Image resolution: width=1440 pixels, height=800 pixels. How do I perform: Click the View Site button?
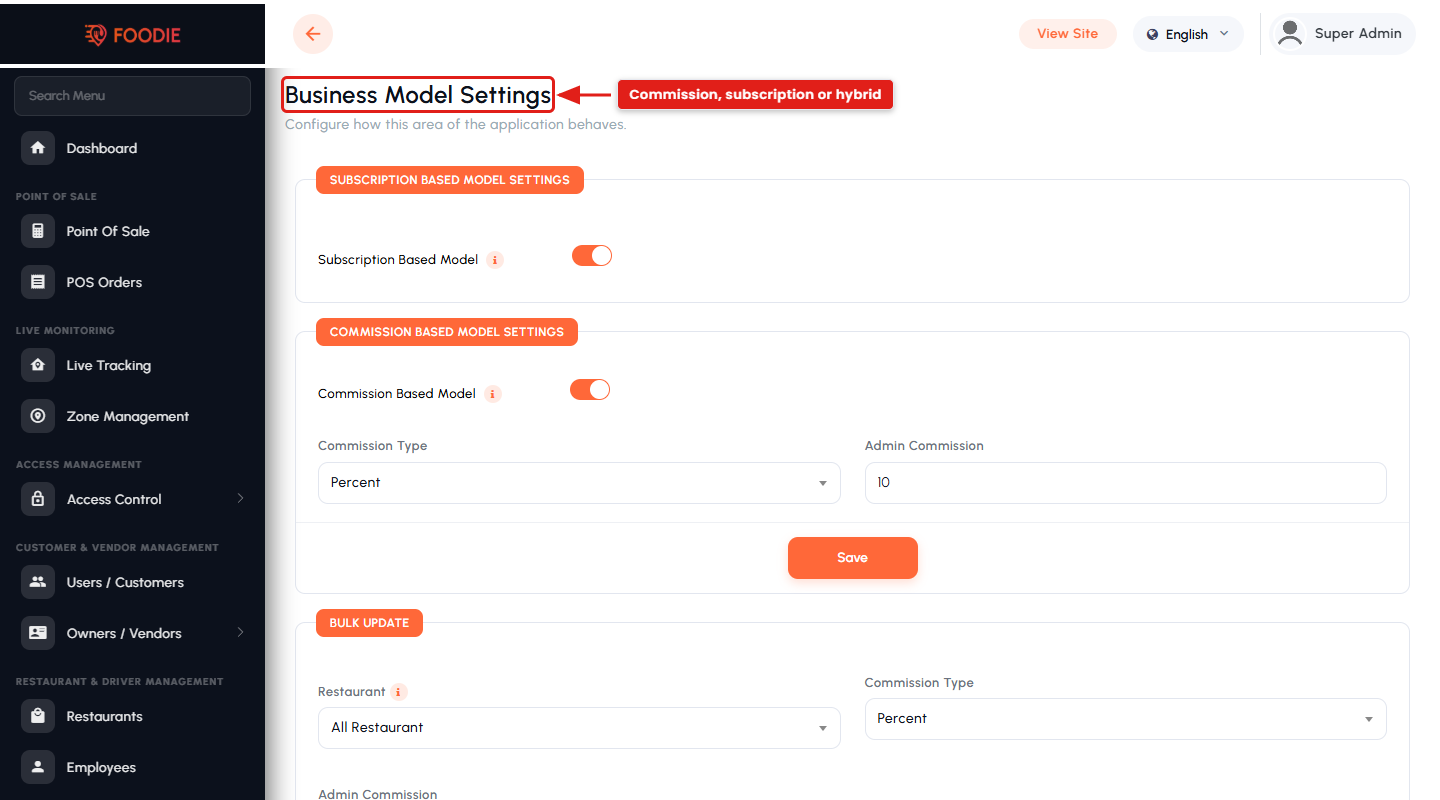(x=1068, y=34)
